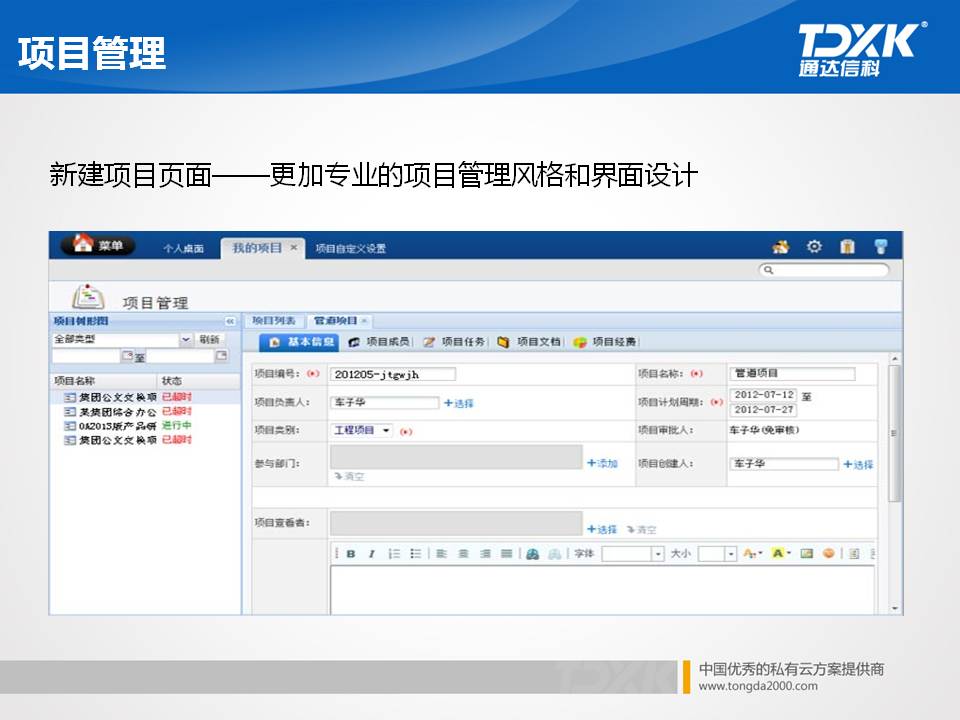Click the 刷新 refresh button
Viewport: 960px width, 720px height.
point(209,339)
